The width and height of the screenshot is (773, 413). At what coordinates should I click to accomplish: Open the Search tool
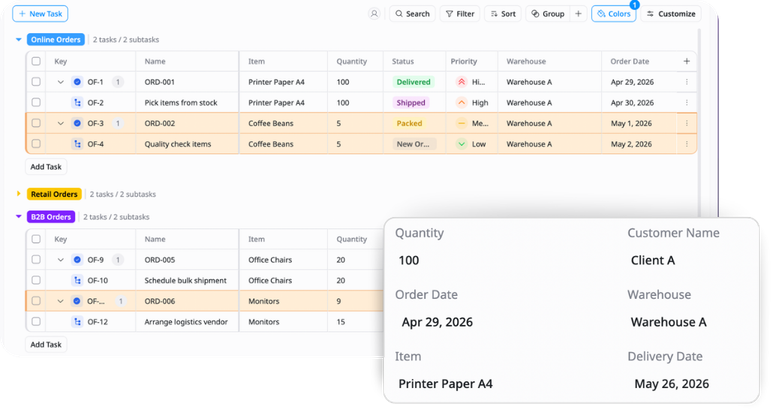(413, 14)
